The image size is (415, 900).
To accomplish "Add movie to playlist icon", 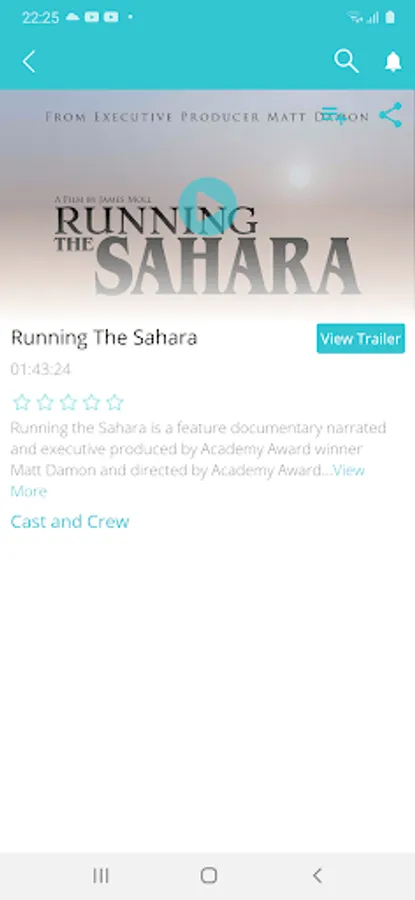I will coord(333,115).
